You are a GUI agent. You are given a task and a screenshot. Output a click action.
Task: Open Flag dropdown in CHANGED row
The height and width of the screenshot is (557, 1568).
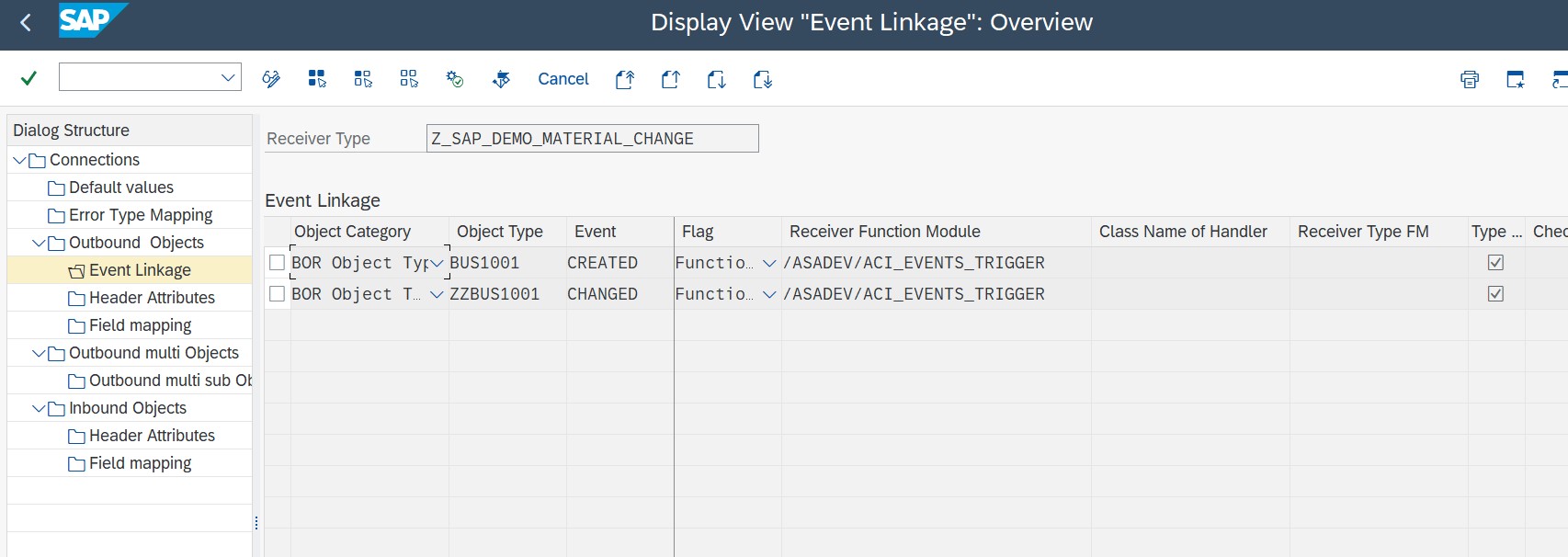tap(769, 294)
